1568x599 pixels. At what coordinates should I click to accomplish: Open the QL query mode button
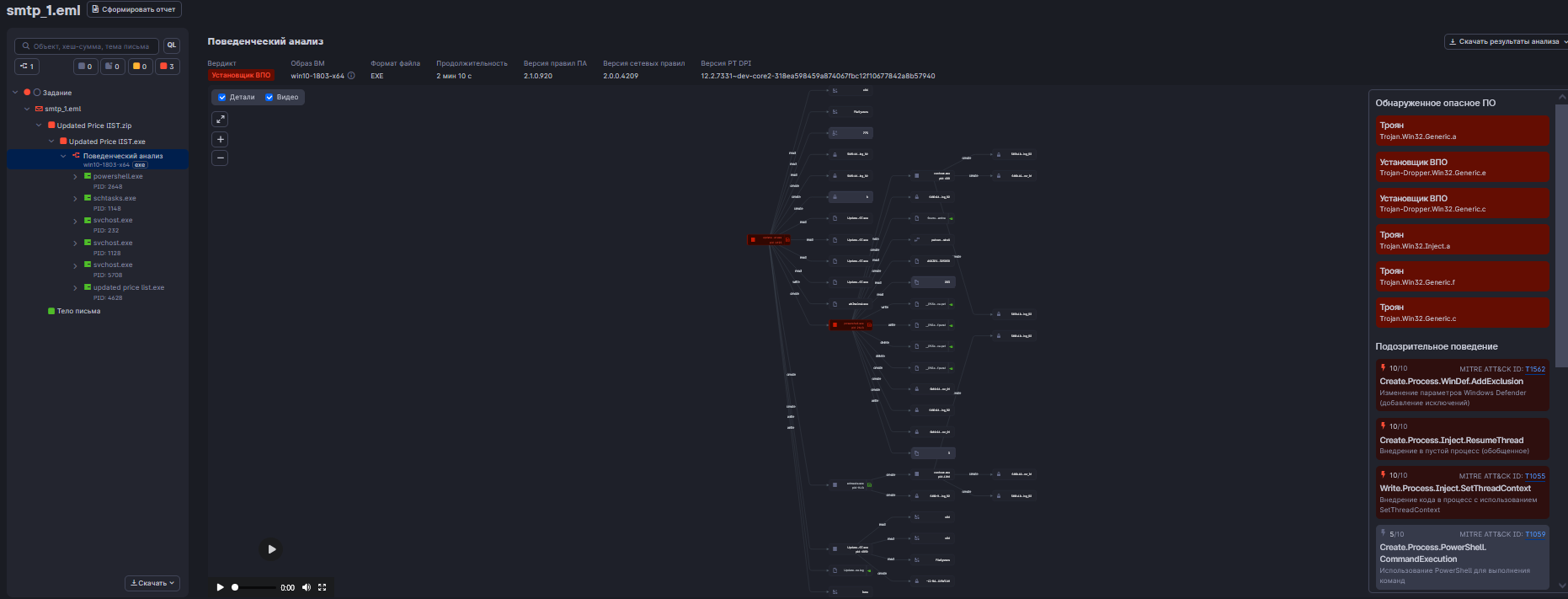click(172, 45)
